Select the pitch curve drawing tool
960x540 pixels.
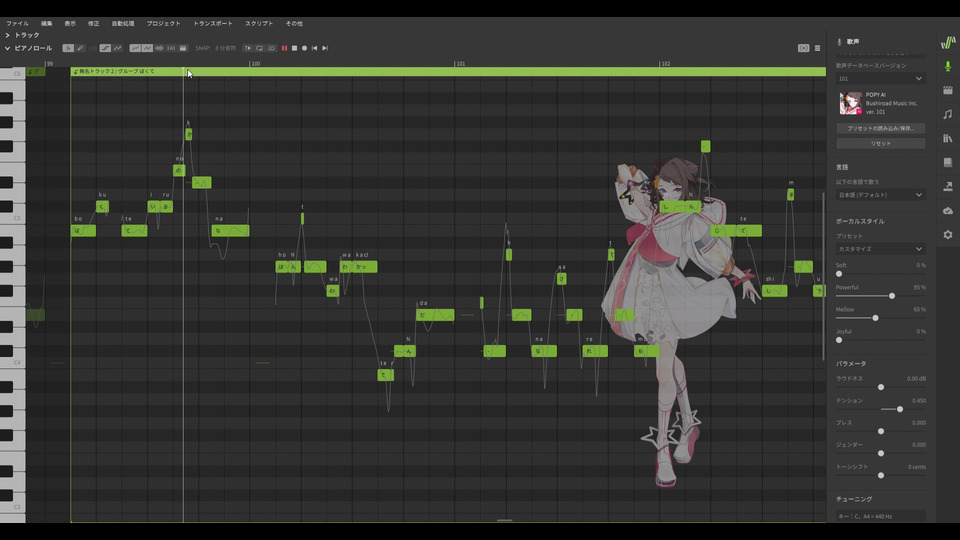(x=118, y=48)
